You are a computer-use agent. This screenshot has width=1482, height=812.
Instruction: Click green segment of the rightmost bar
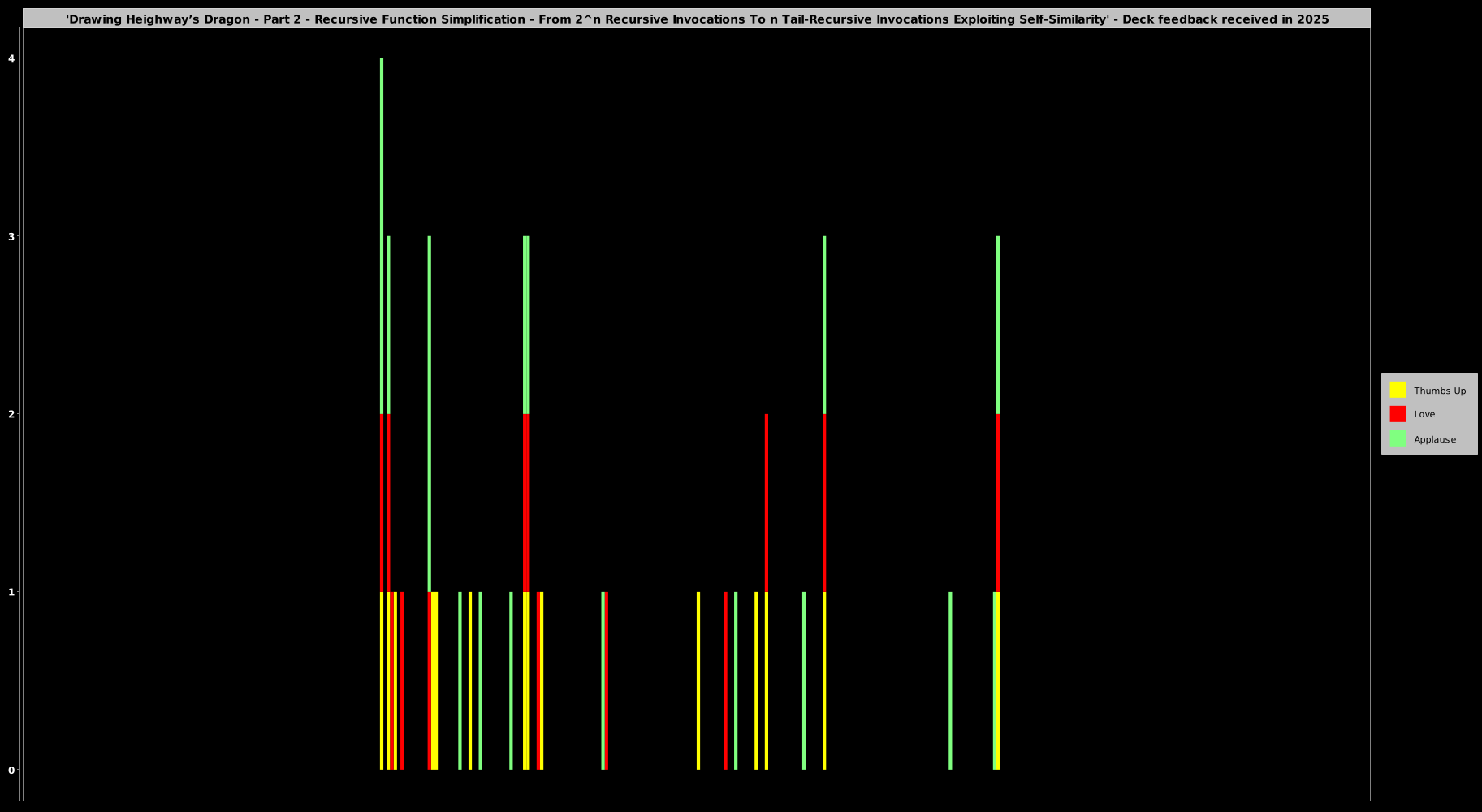point(998,325)
